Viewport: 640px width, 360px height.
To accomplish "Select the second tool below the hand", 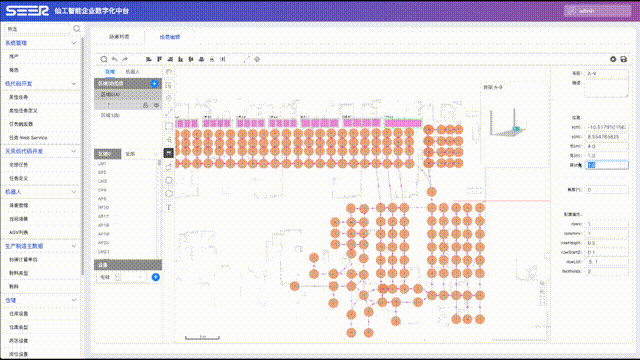I will (169, 85).
